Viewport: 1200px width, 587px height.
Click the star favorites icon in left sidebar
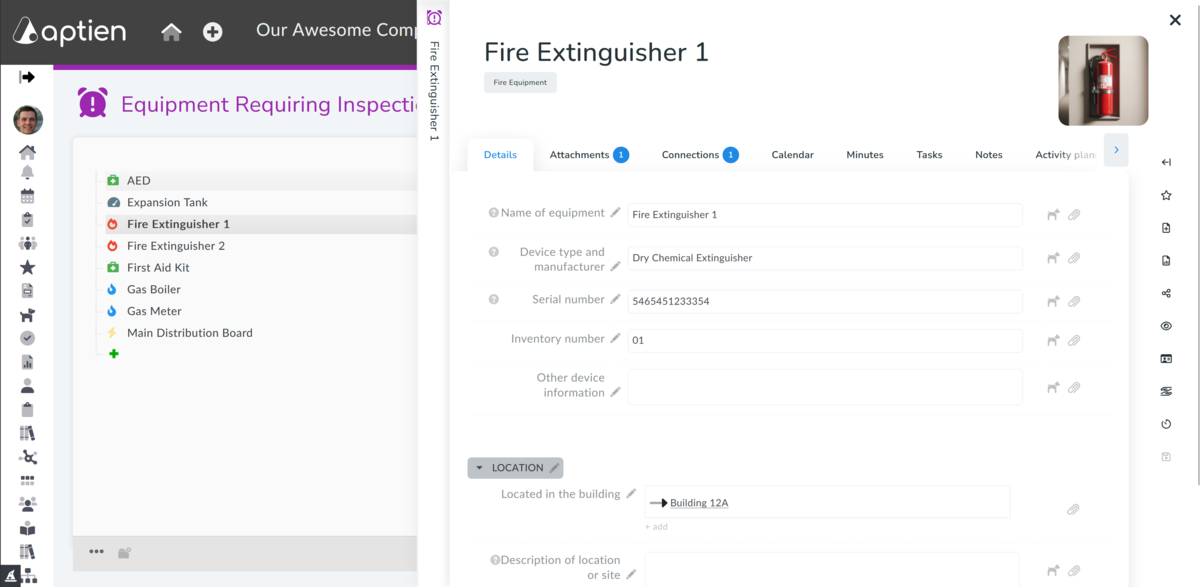tap(28, 267)
